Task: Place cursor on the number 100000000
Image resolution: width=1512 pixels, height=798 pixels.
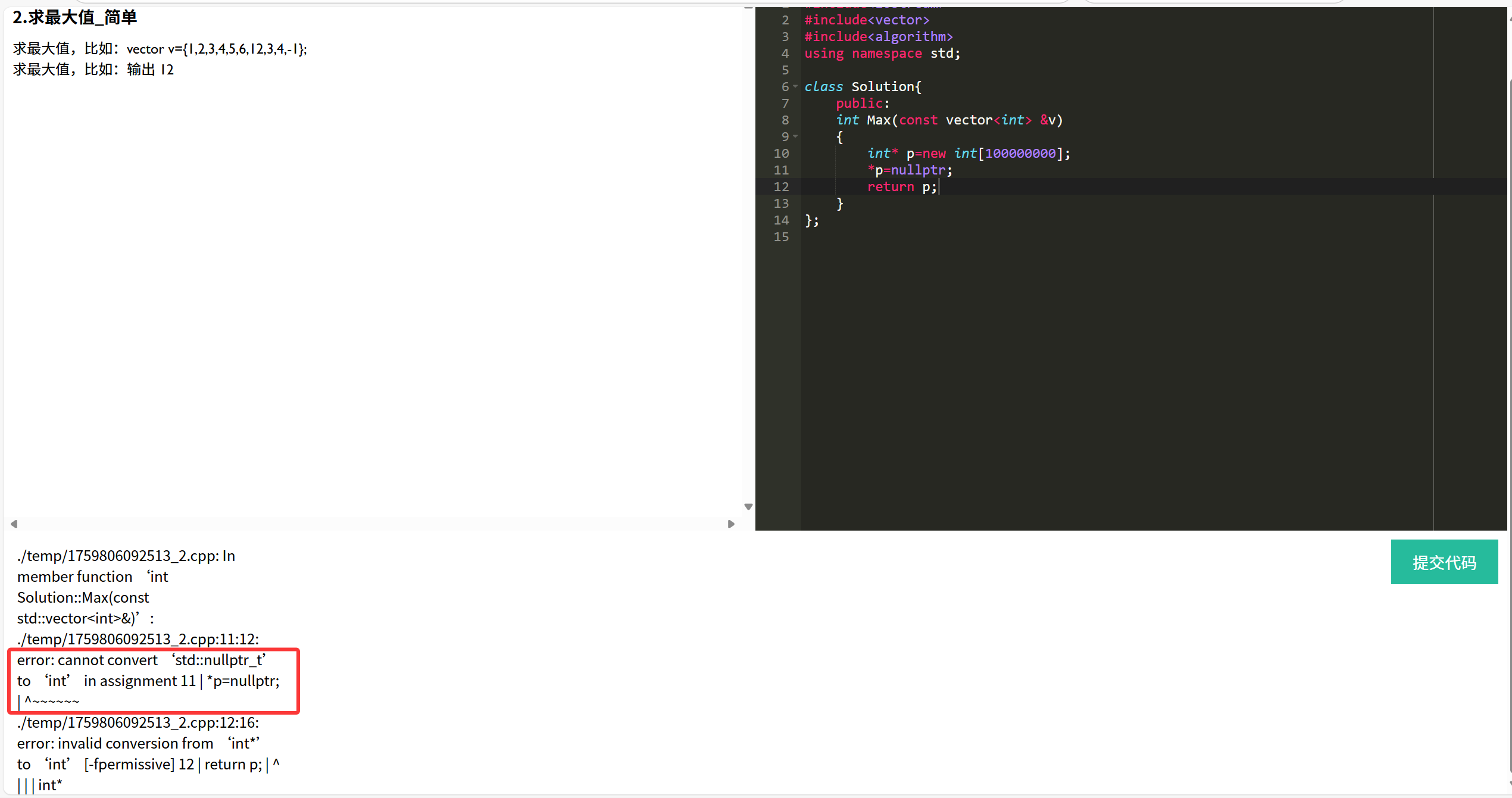Action: coord(1020,154)
